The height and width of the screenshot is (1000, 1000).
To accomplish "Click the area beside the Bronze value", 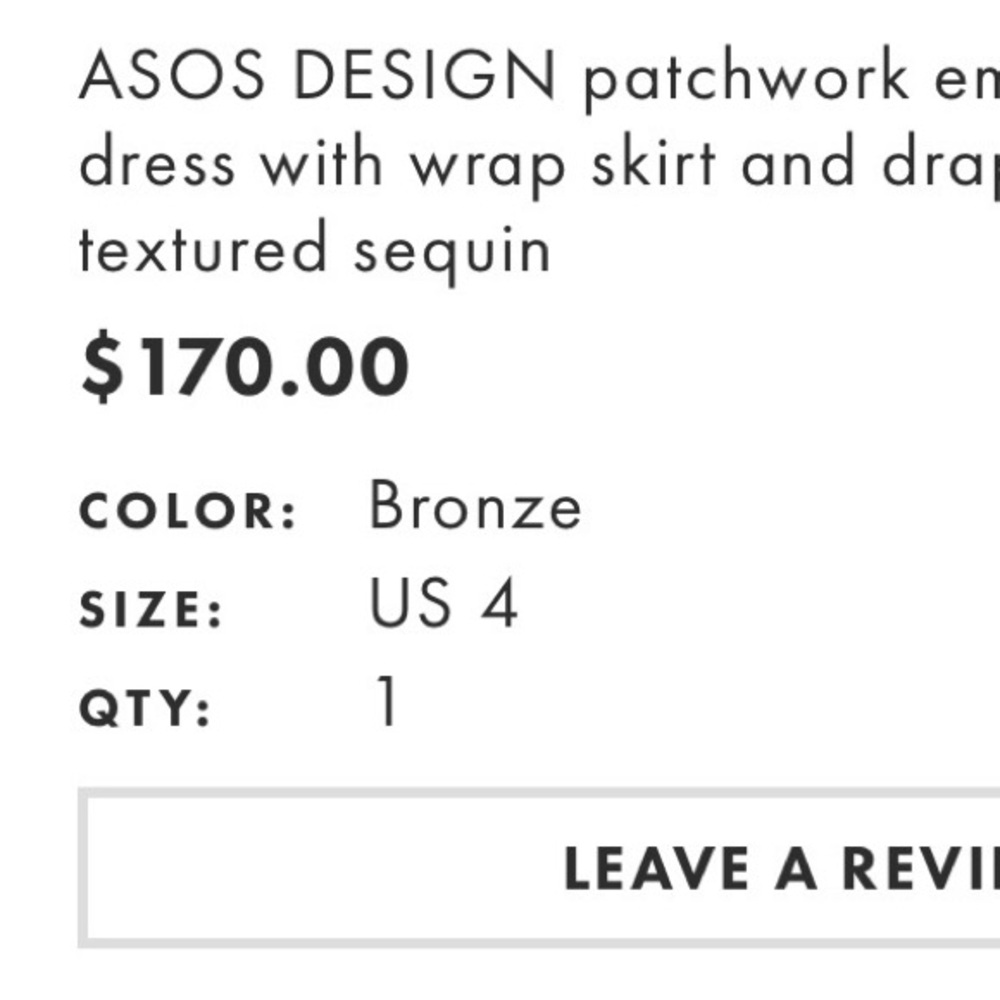I will [x=700, y=507].
